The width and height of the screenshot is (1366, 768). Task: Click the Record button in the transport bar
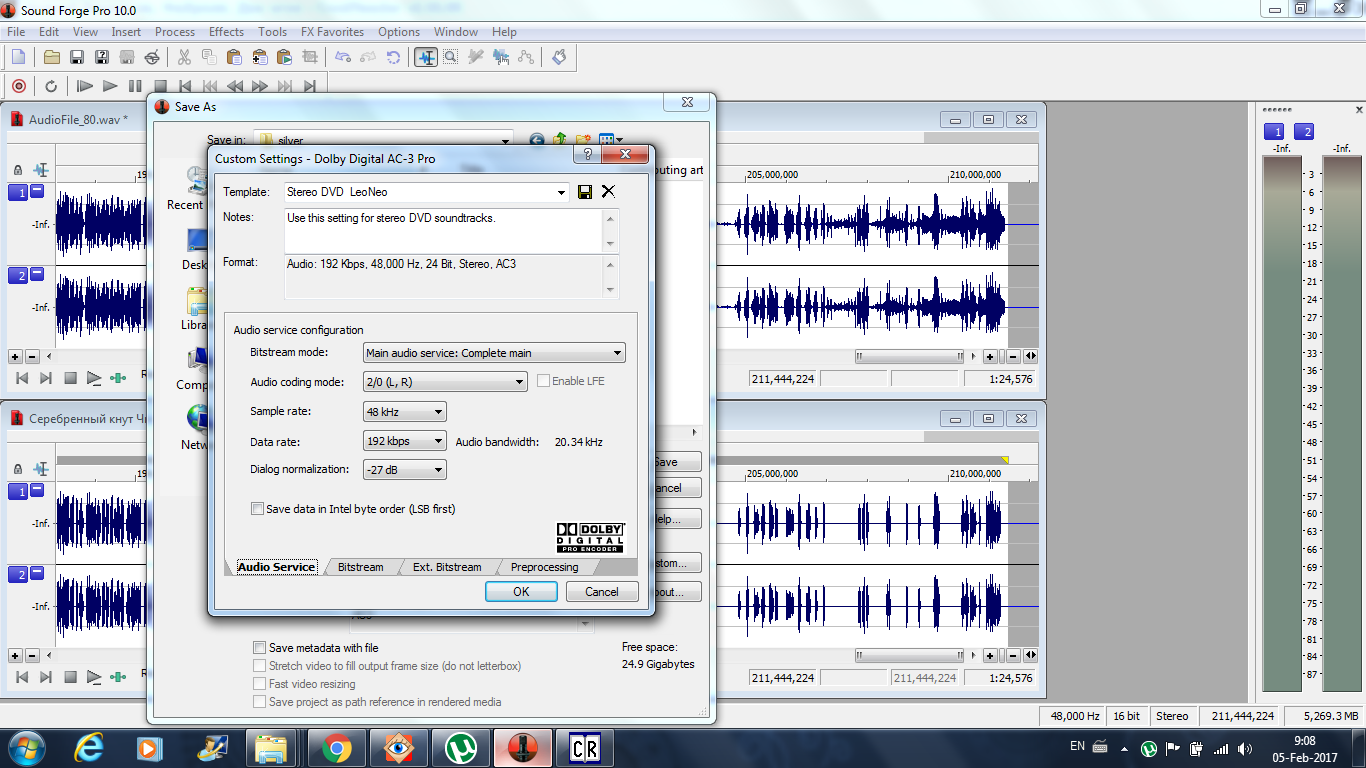18,86
